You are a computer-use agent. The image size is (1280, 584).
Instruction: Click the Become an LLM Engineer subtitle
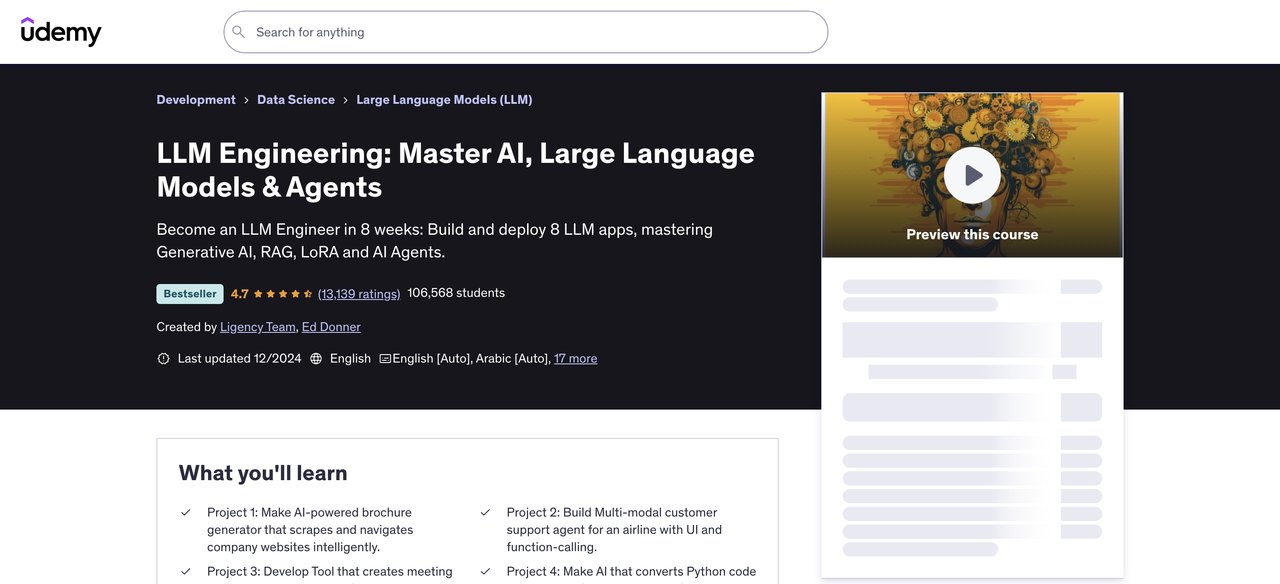pyautogui.click(x=435, y=241)
